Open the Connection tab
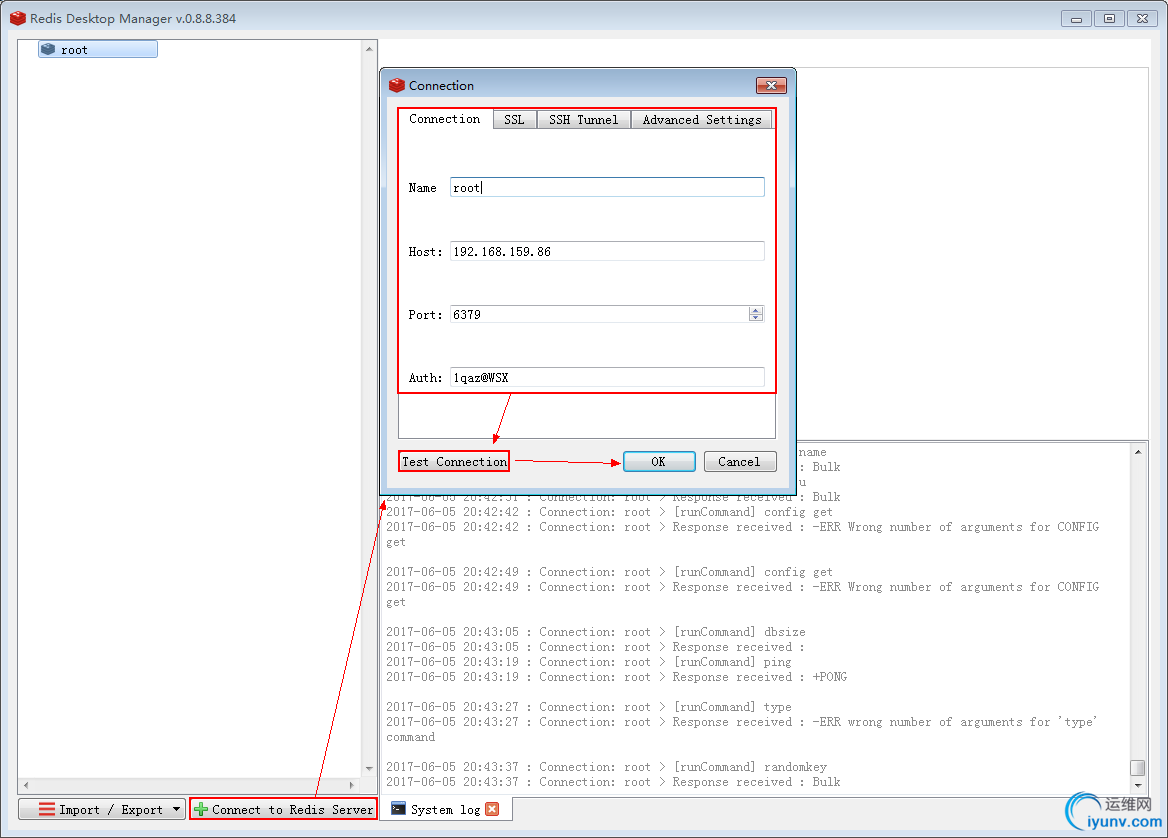The image size is (1168, 838). tap(445, 119)
